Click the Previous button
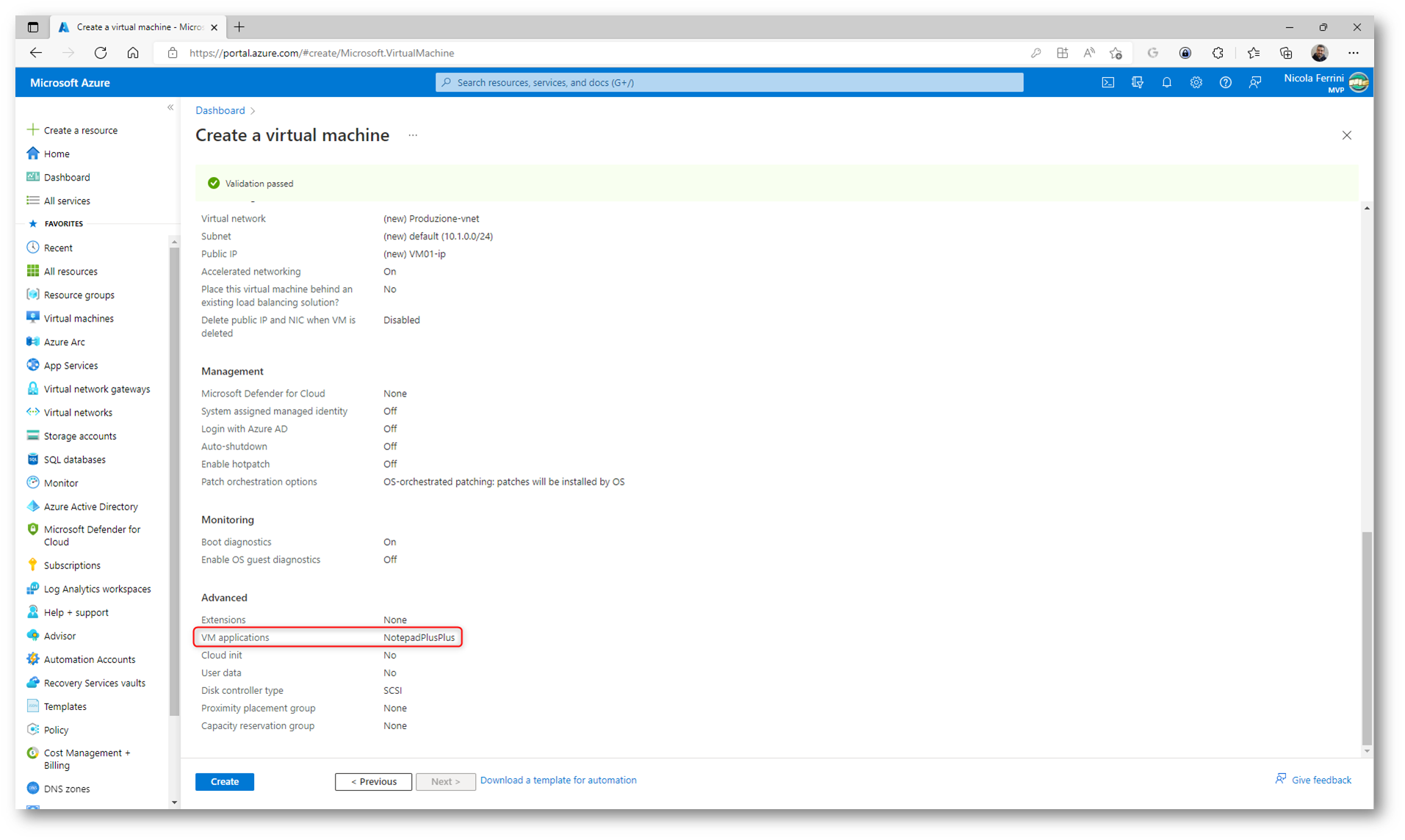 373,781
